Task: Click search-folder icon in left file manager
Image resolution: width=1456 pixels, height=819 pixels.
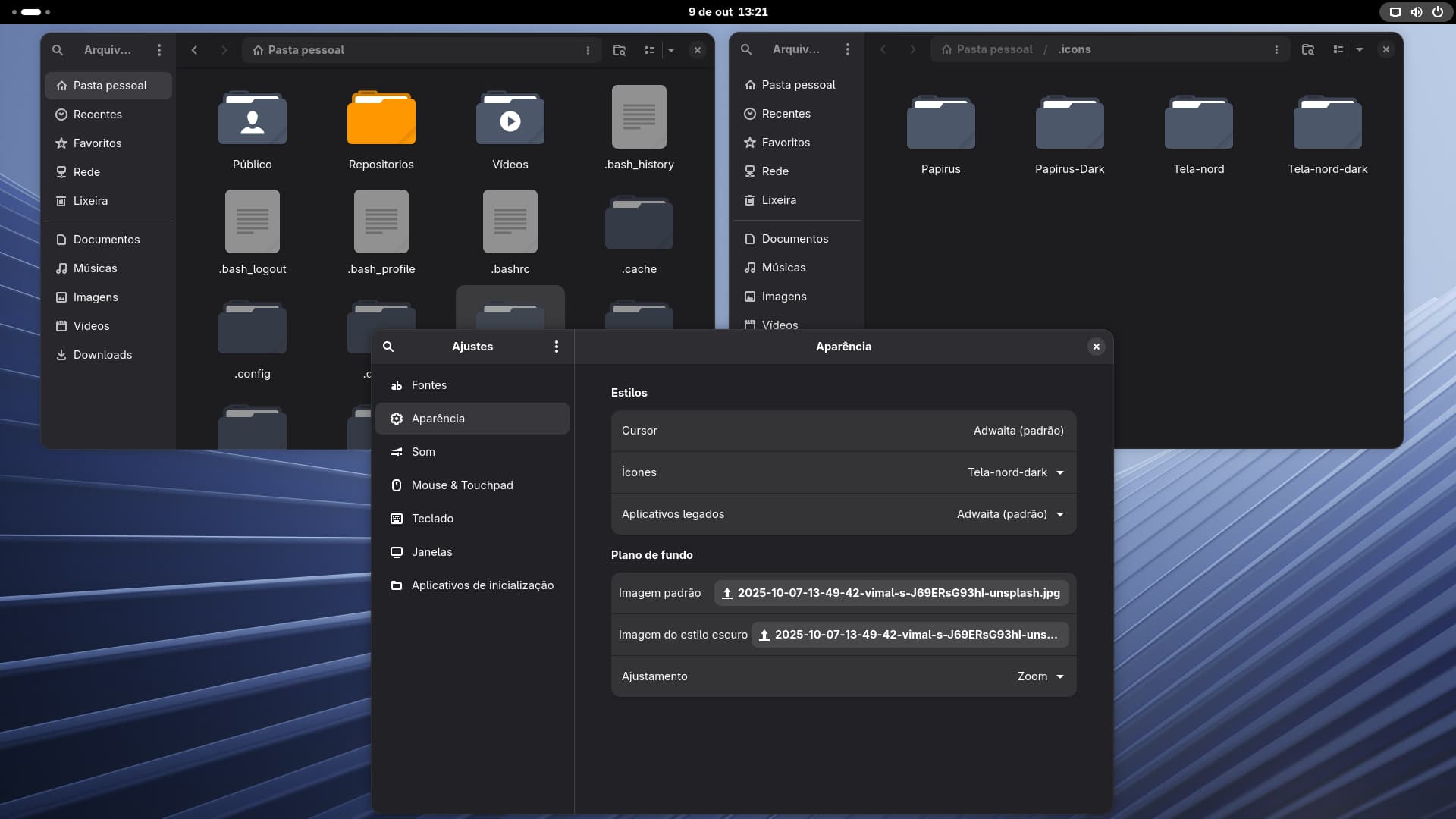Action: tap(620, 50)
